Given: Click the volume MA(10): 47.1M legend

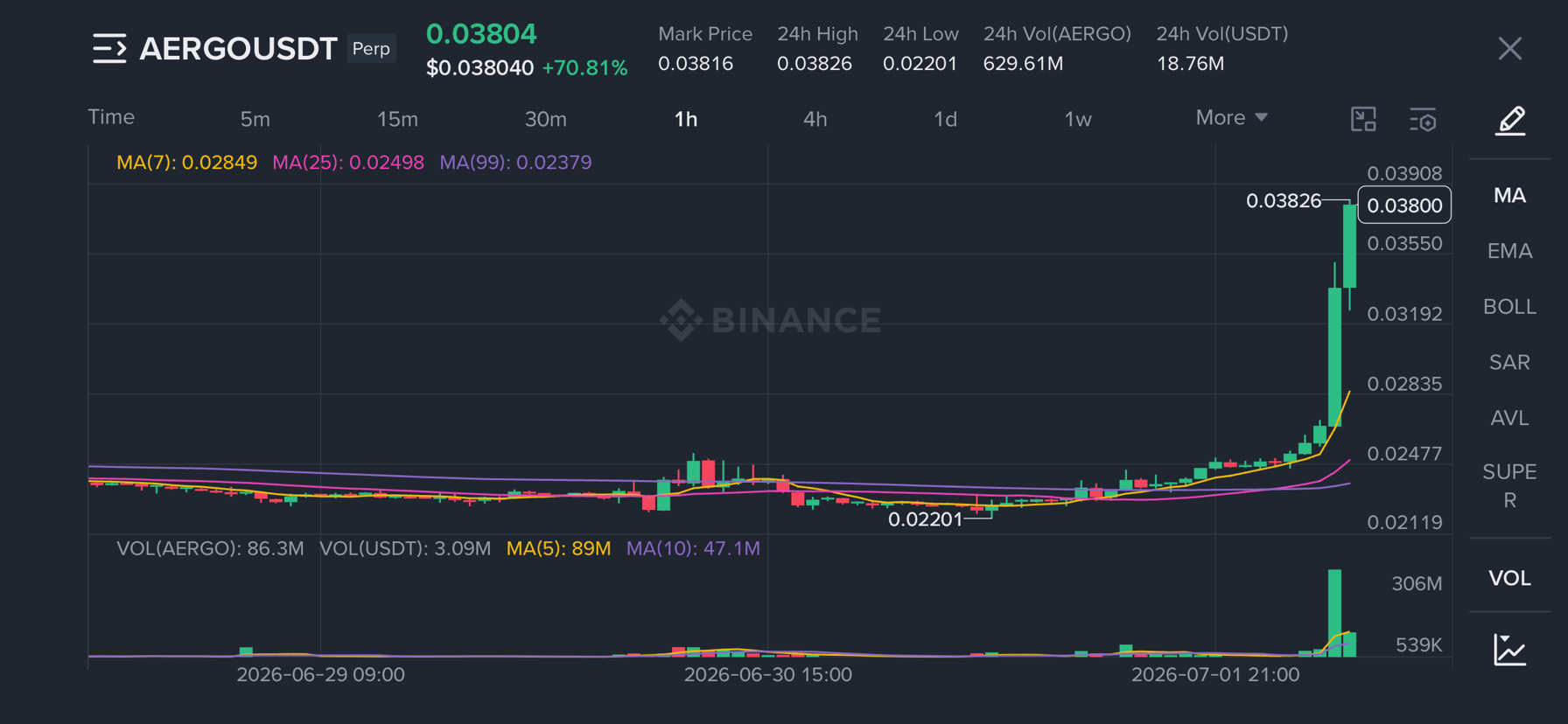Looking at the screenshot, I should [x=693, y=548].
